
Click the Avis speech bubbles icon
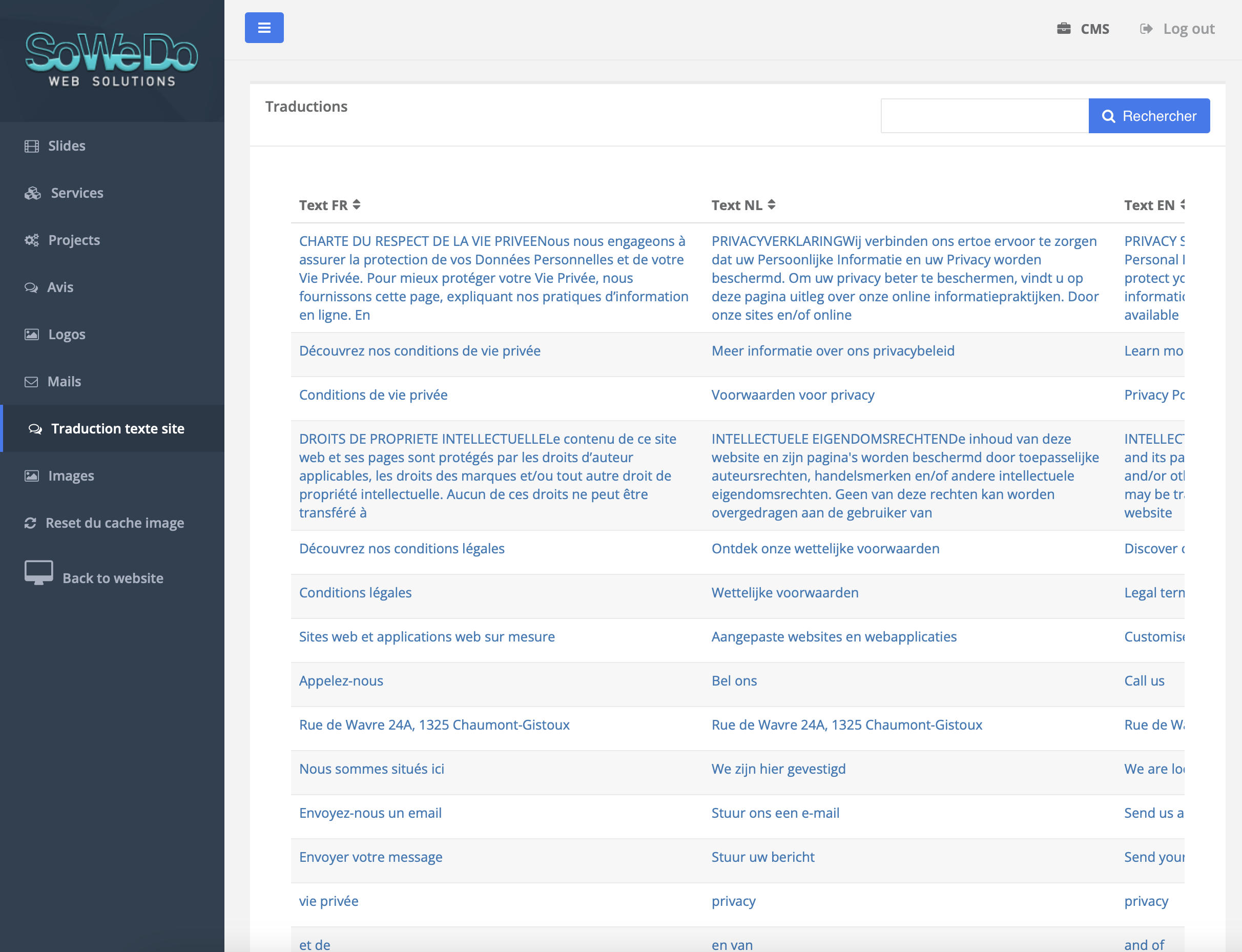tap(31, 287)
